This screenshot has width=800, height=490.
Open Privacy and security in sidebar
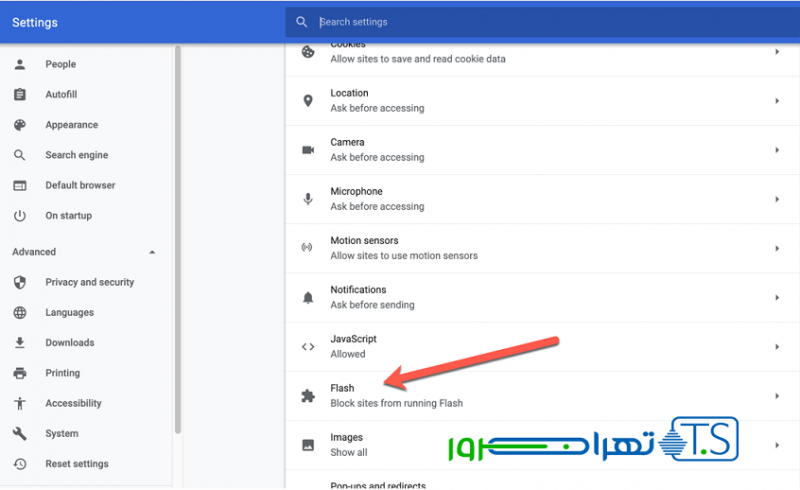(89, 282)
